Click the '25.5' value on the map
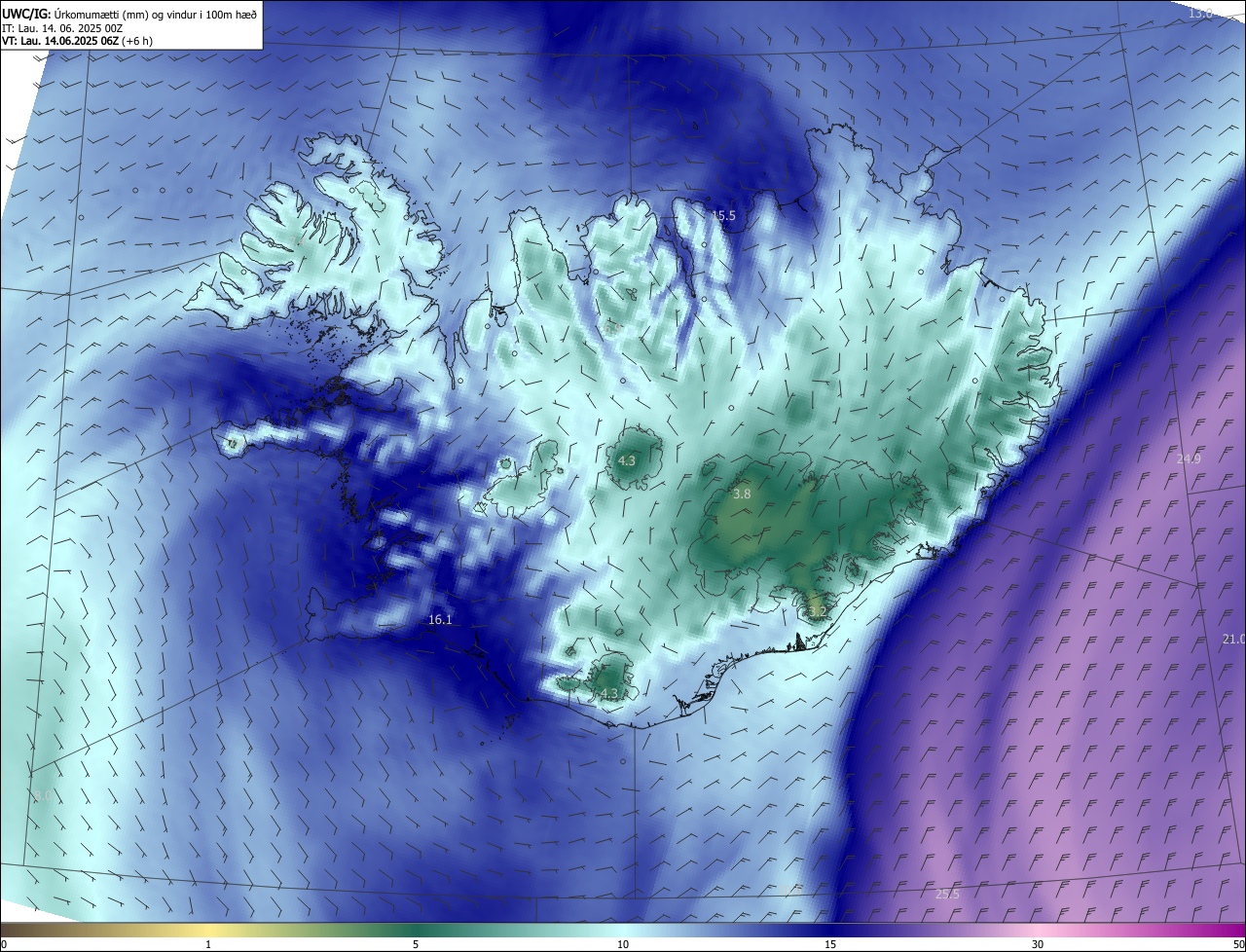This screenshot has height=952, width=1246. pos(947,894)
